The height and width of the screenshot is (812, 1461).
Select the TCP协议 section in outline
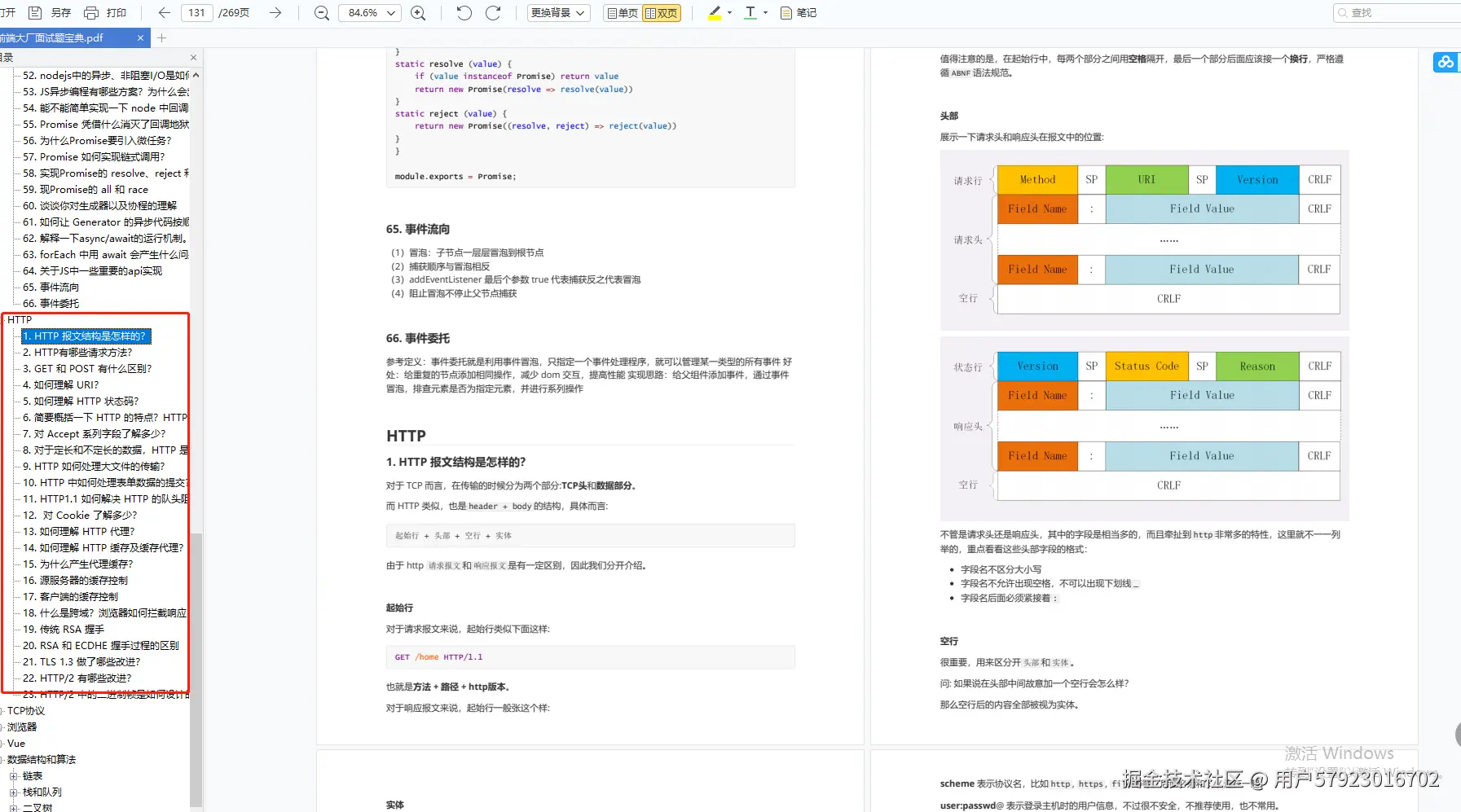coord(26,711)
